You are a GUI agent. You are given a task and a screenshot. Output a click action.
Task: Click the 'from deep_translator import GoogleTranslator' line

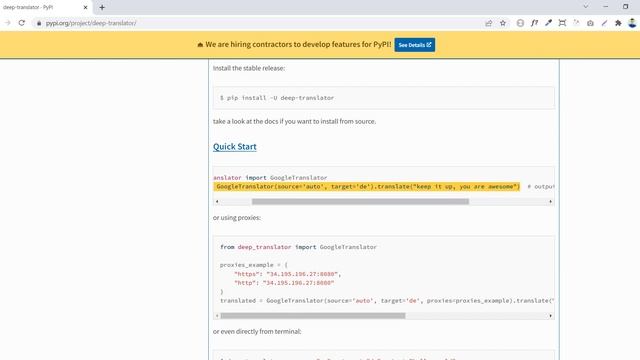click(x=298, y=247)
